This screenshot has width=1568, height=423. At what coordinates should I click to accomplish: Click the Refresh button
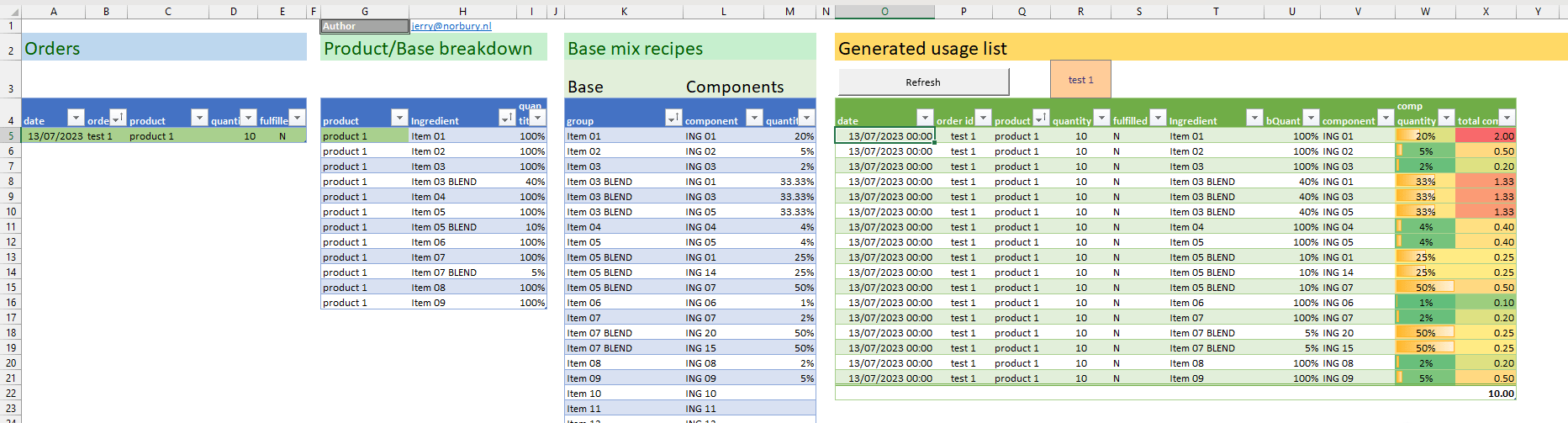(x=923, y=82)
